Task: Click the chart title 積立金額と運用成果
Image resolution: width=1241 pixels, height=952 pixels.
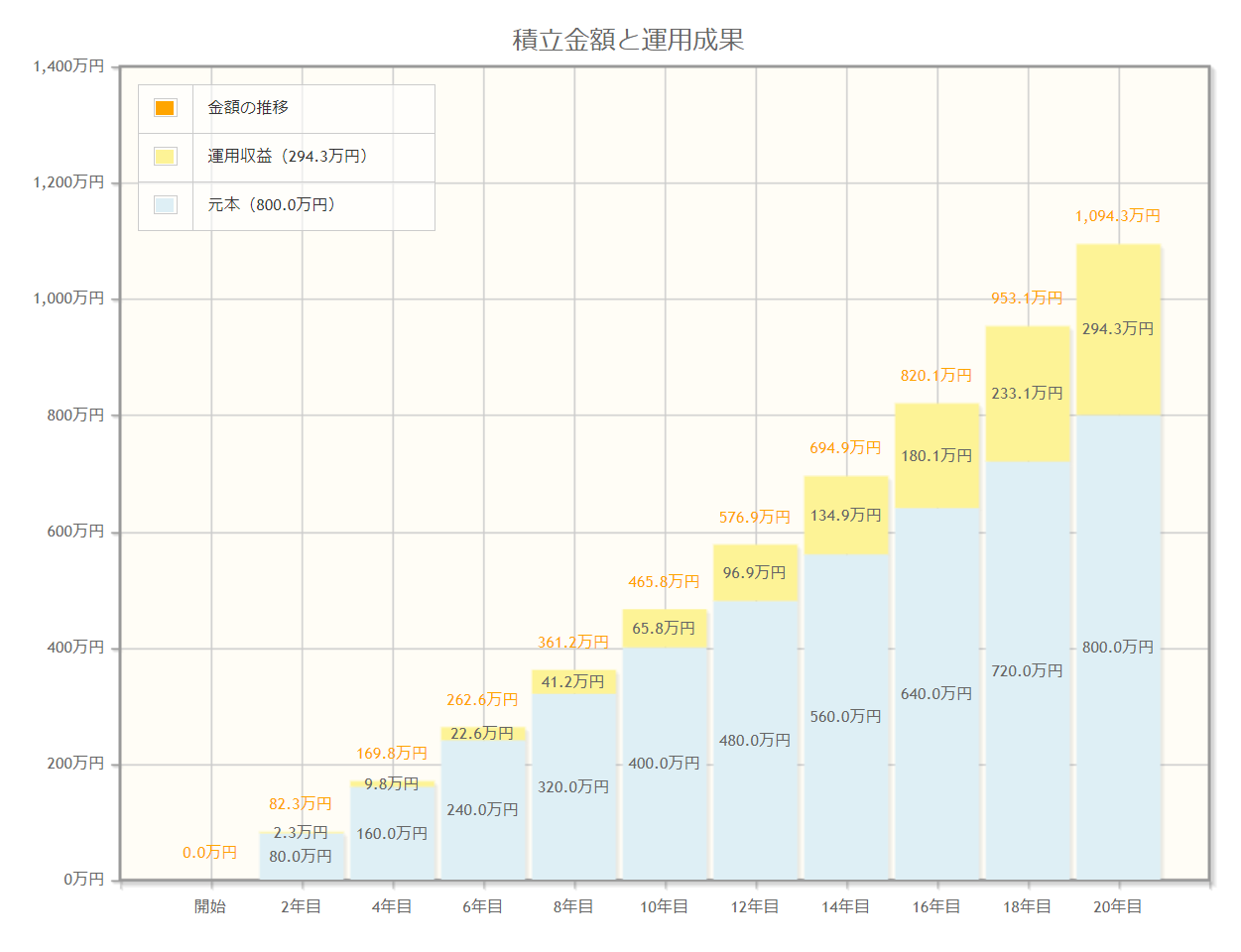Action: [629, 40]
